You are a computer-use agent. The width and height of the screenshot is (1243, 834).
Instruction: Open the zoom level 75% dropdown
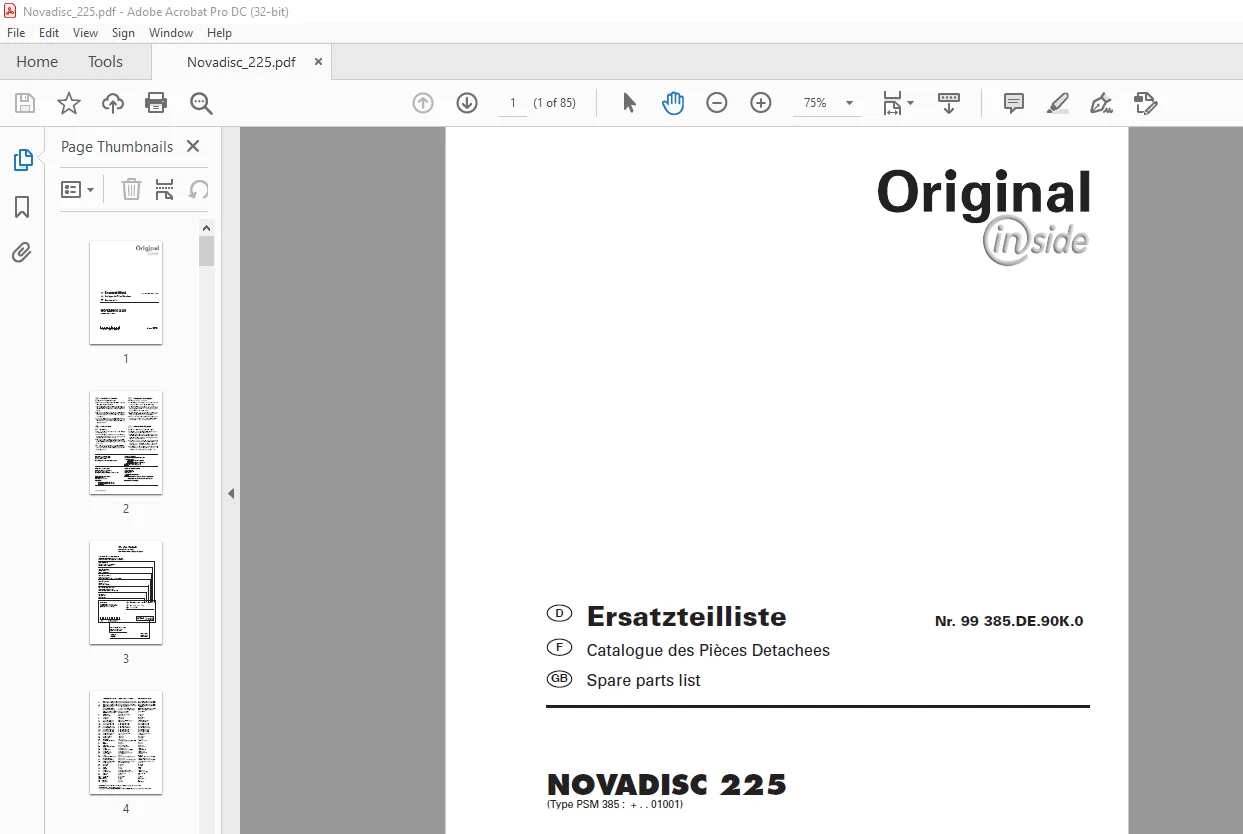click(827, 103)
